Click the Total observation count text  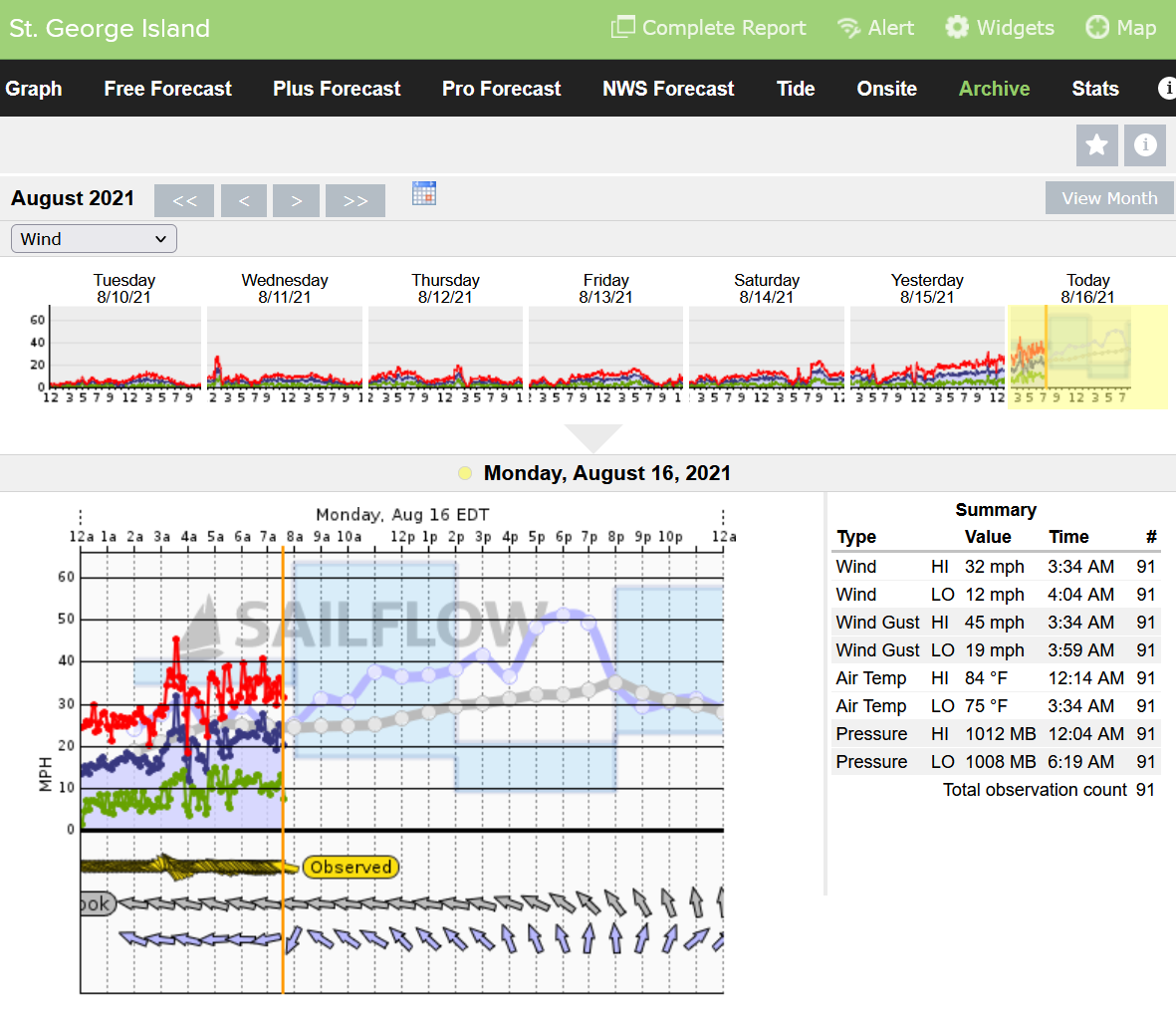1035,790
